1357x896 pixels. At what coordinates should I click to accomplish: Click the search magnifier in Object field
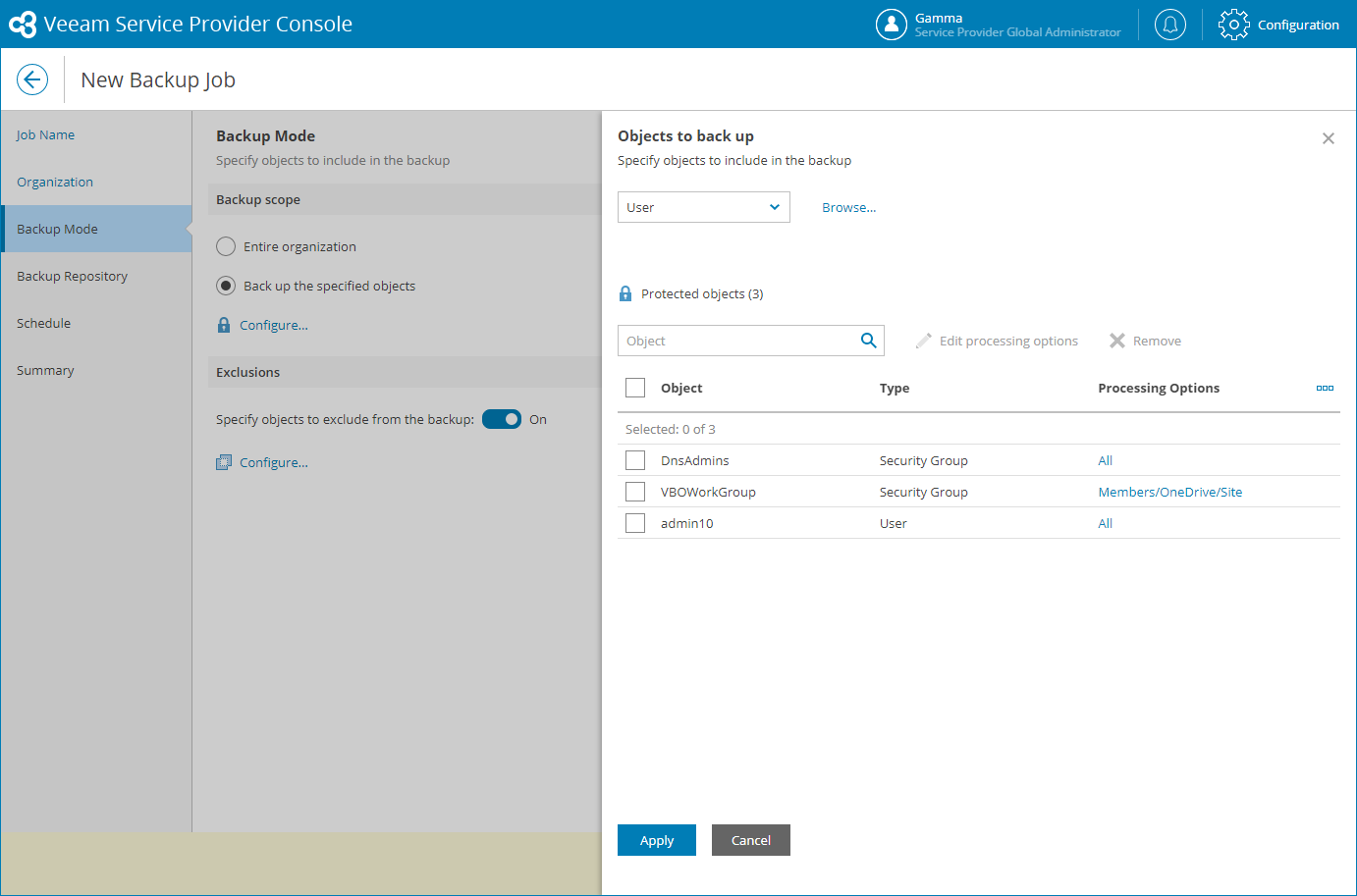[x=868, y=341]
